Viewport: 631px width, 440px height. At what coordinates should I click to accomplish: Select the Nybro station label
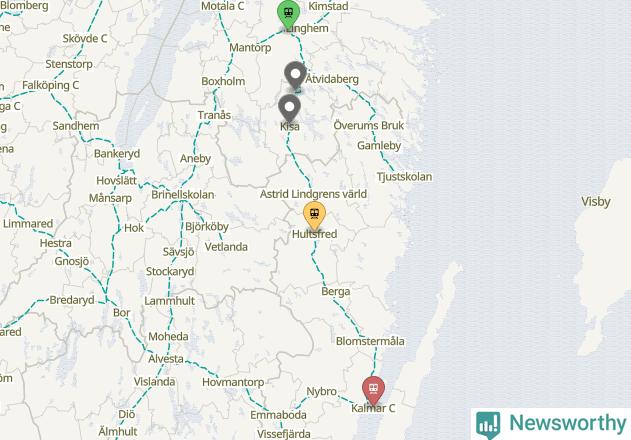[321, 391]
